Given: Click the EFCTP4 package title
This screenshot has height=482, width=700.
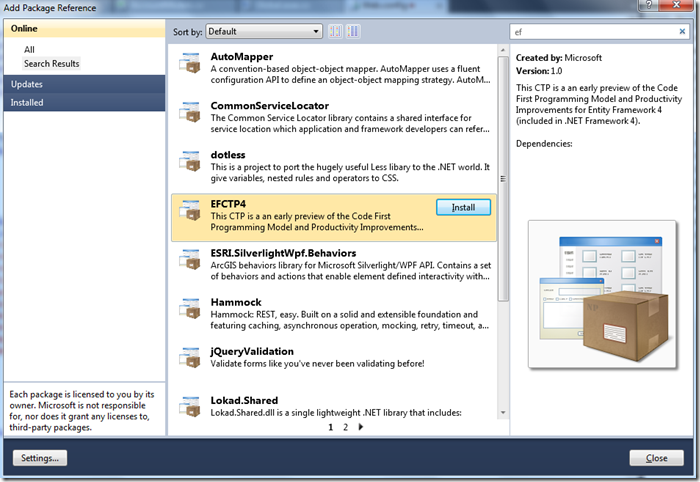Looking at the screenshot, I should click(228, 204).
